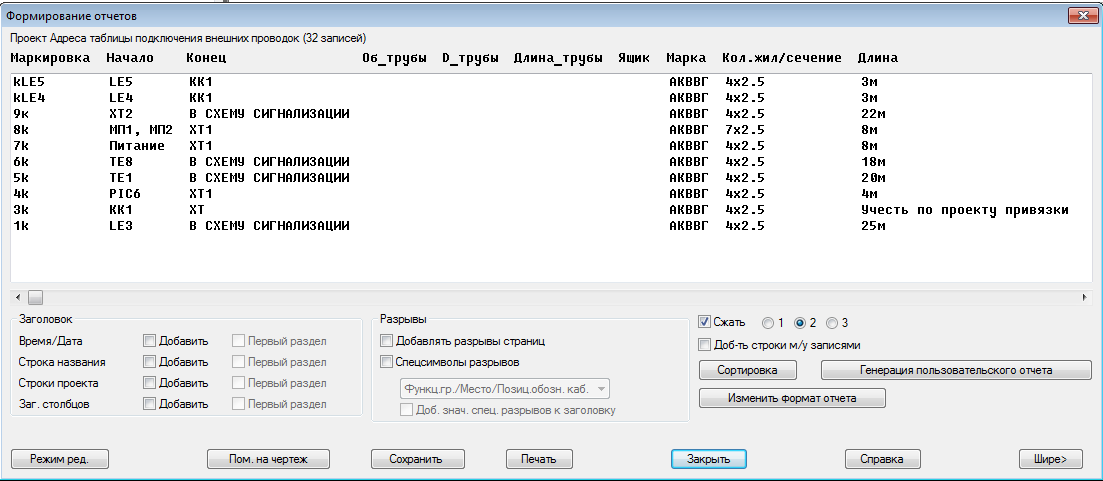Viewport: 1103px width, 481px height.
Task: Check Добавить for Время/Дата
Action: [x=150, y=342]
